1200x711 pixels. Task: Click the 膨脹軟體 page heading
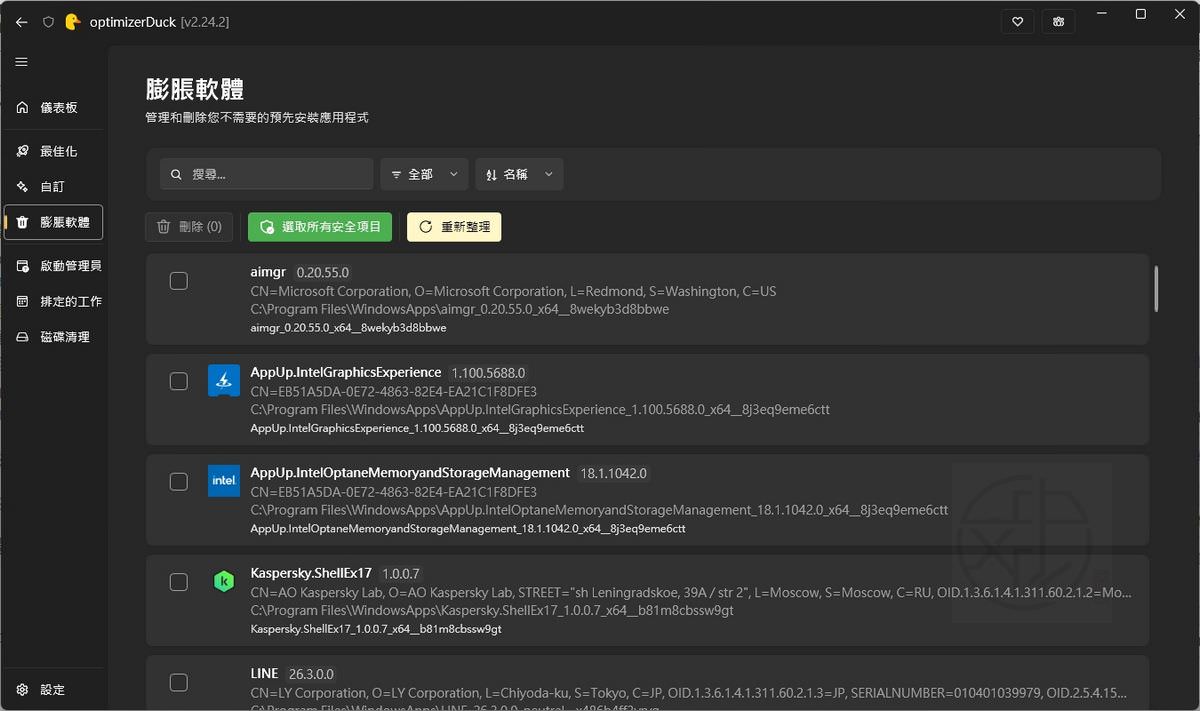195,89
